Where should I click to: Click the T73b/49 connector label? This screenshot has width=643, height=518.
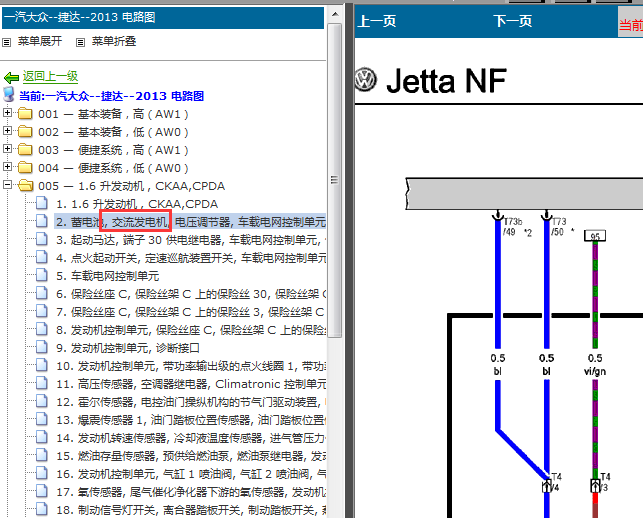coord(513,227)
